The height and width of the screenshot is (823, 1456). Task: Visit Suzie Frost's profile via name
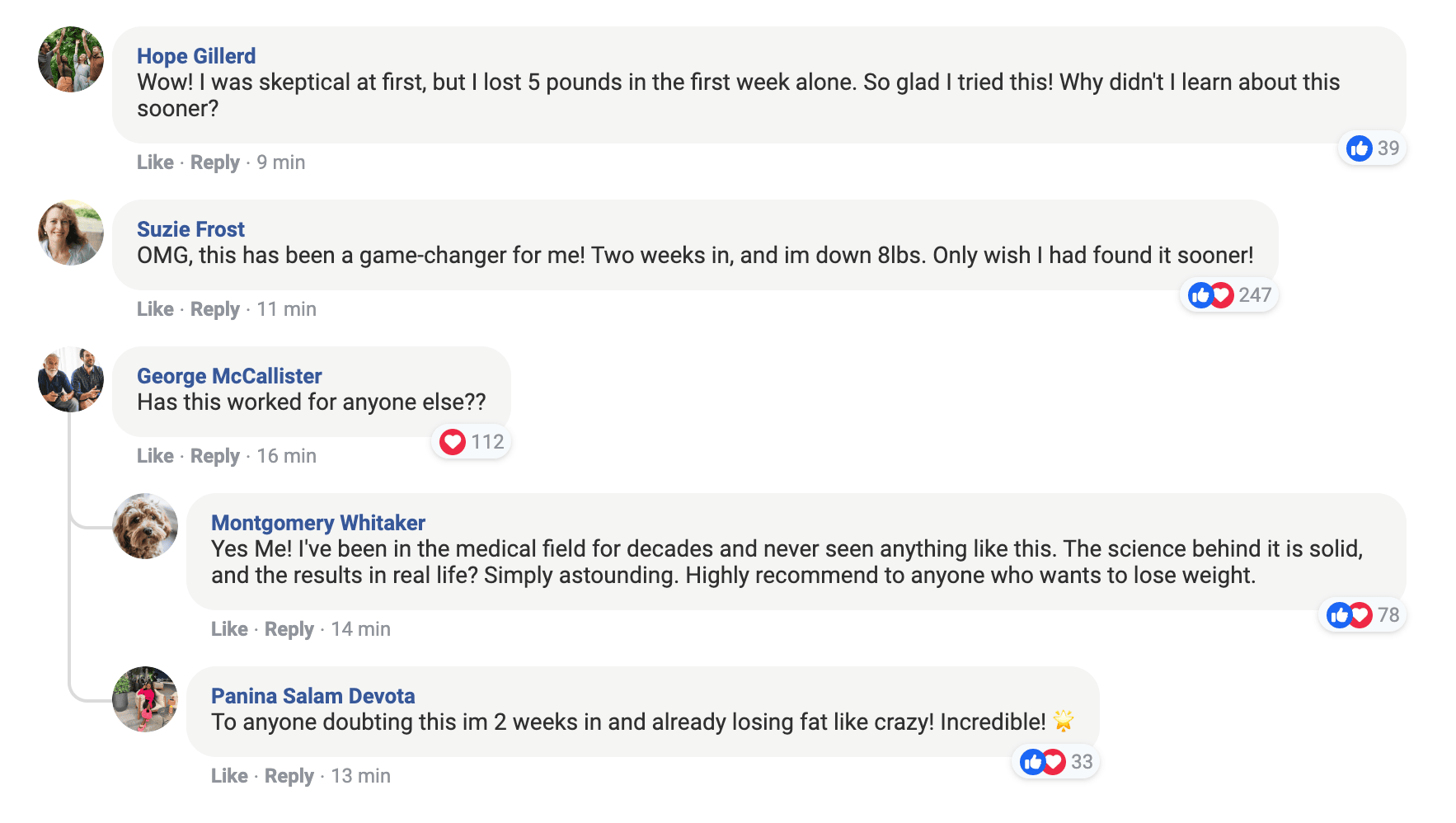[x=190, y=229]
